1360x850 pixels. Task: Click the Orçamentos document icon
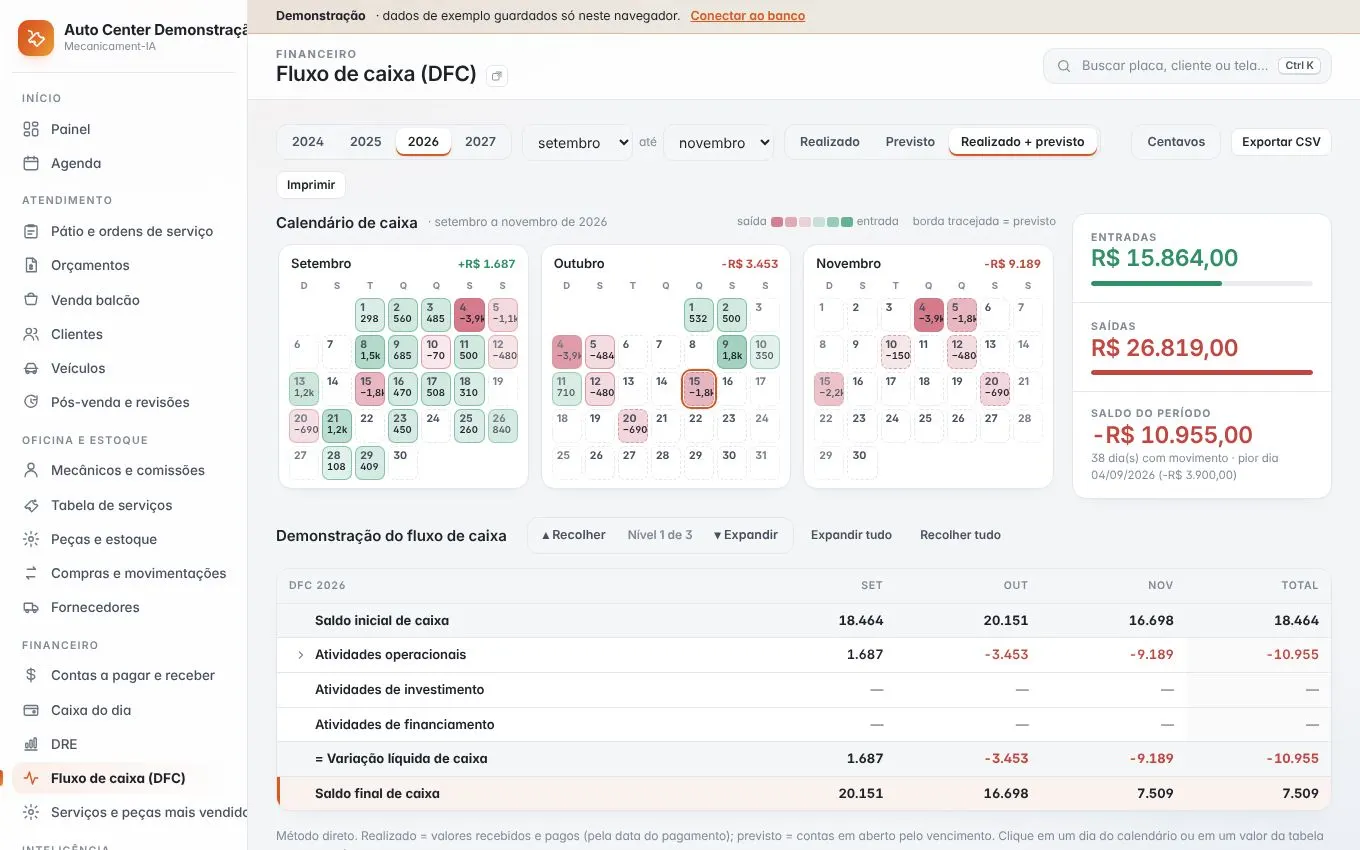coord(31,265)
